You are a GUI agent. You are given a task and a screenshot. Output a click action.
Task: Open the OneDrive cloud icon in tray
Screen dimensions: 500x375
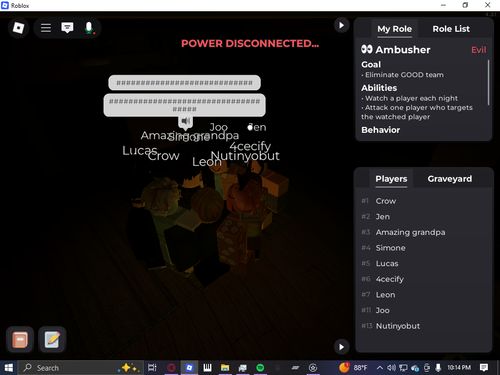coord(415,368)
